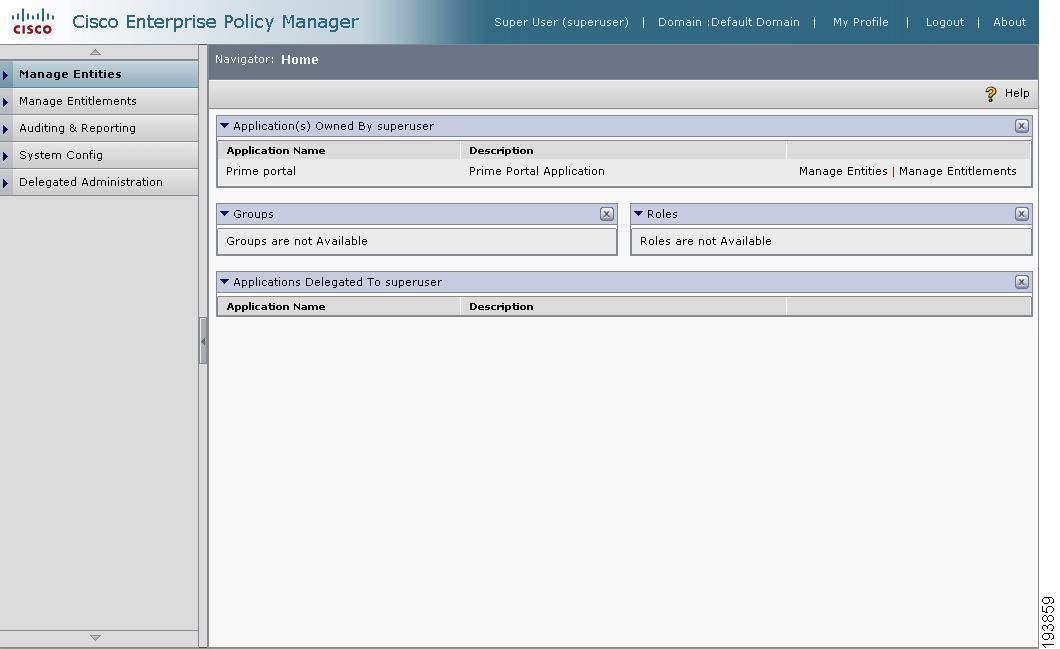Close the Application(s) Owned By superuser panel

[1021, 126]
